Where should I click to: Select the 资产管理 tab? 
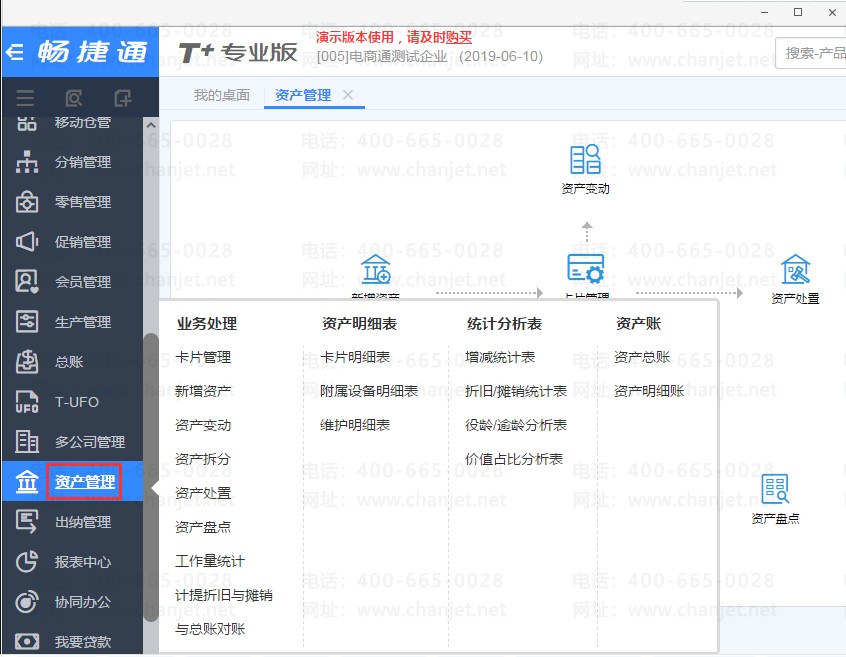click(303, 95)
